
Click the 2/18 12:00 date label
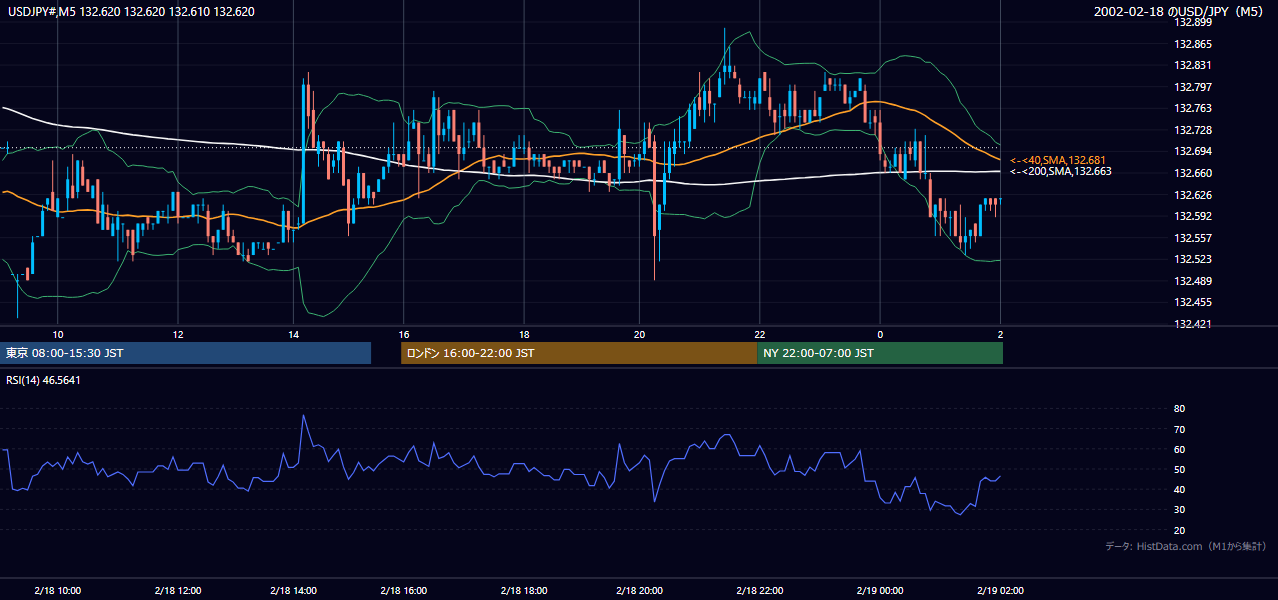click(177, 590)
